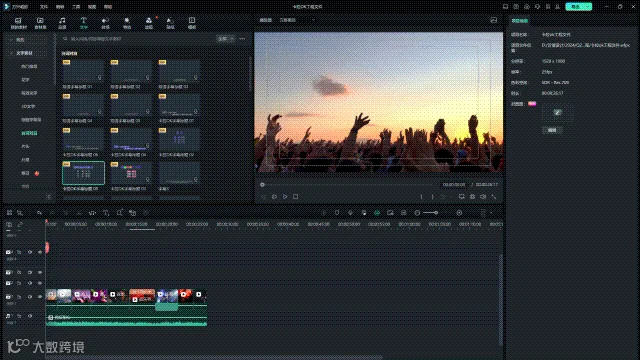Viewport: 640px width, 360px height.
Task: Click the zoom out minus icon beside the timeline slider
Action: 417,213
